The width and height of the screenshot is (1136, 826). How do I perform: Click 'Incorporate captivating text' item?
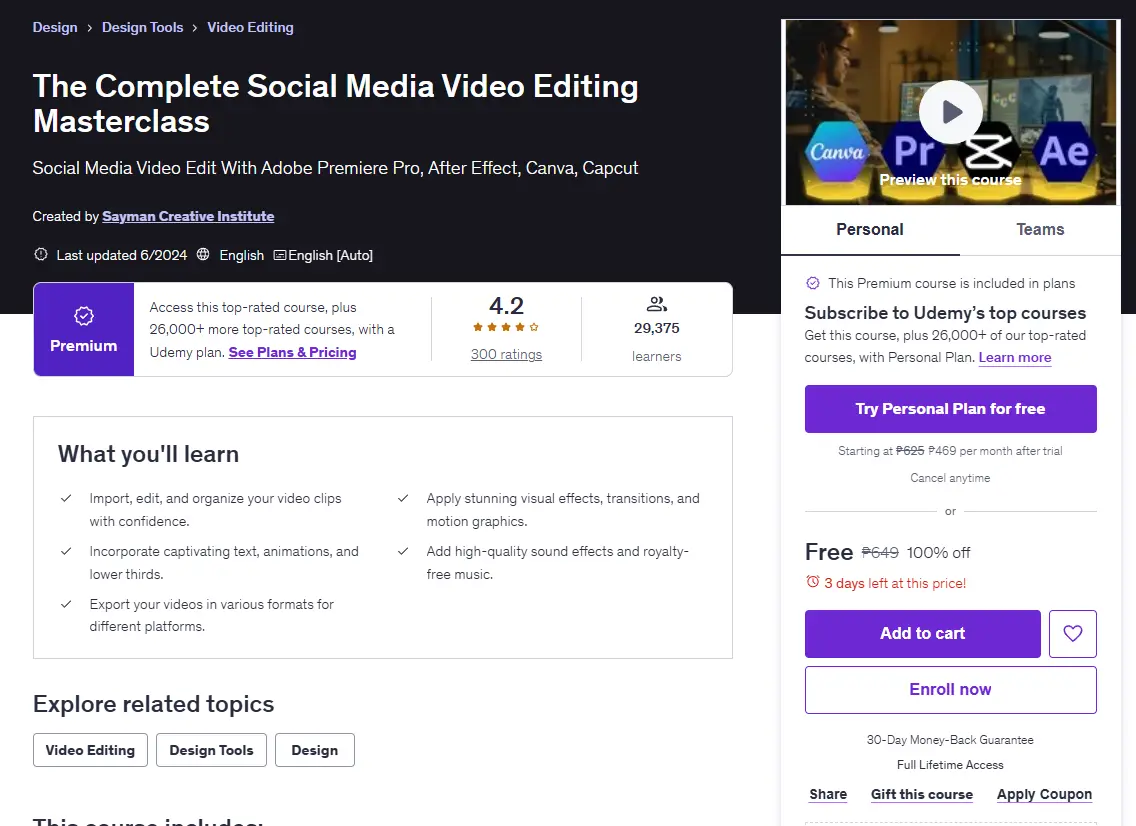224,563
